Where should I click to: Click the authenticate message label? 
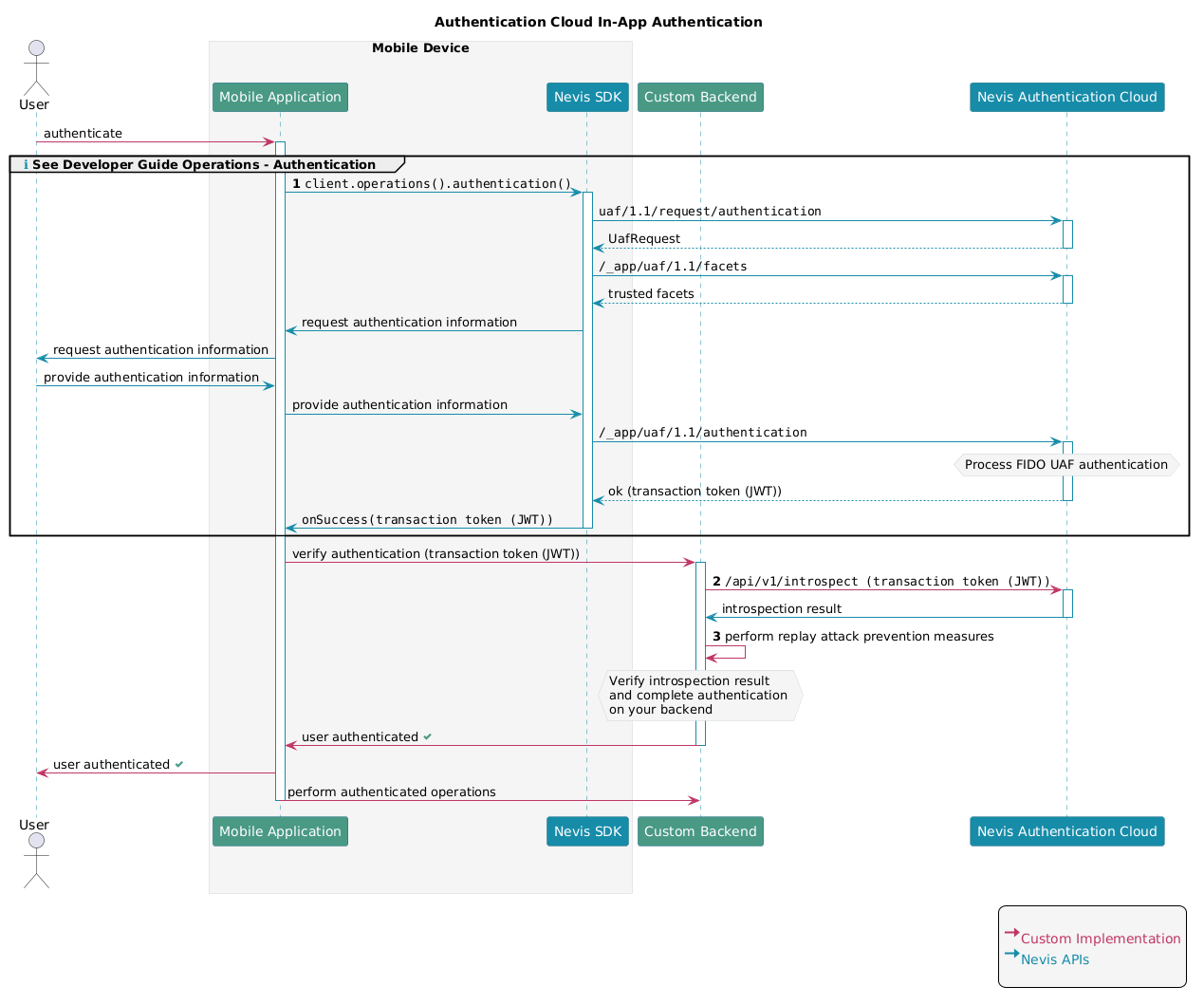[x=83, y=134]
